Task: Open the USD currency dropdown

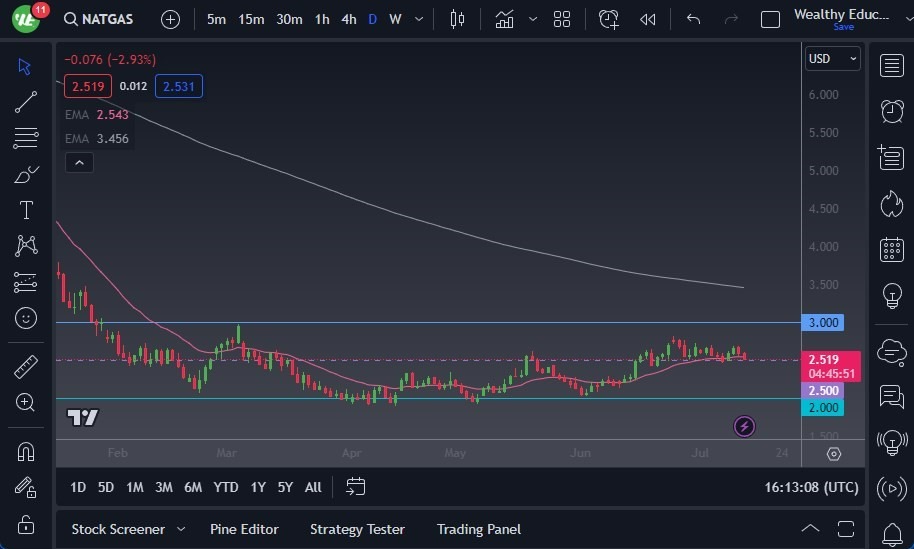Action: (x=833, y=59)
